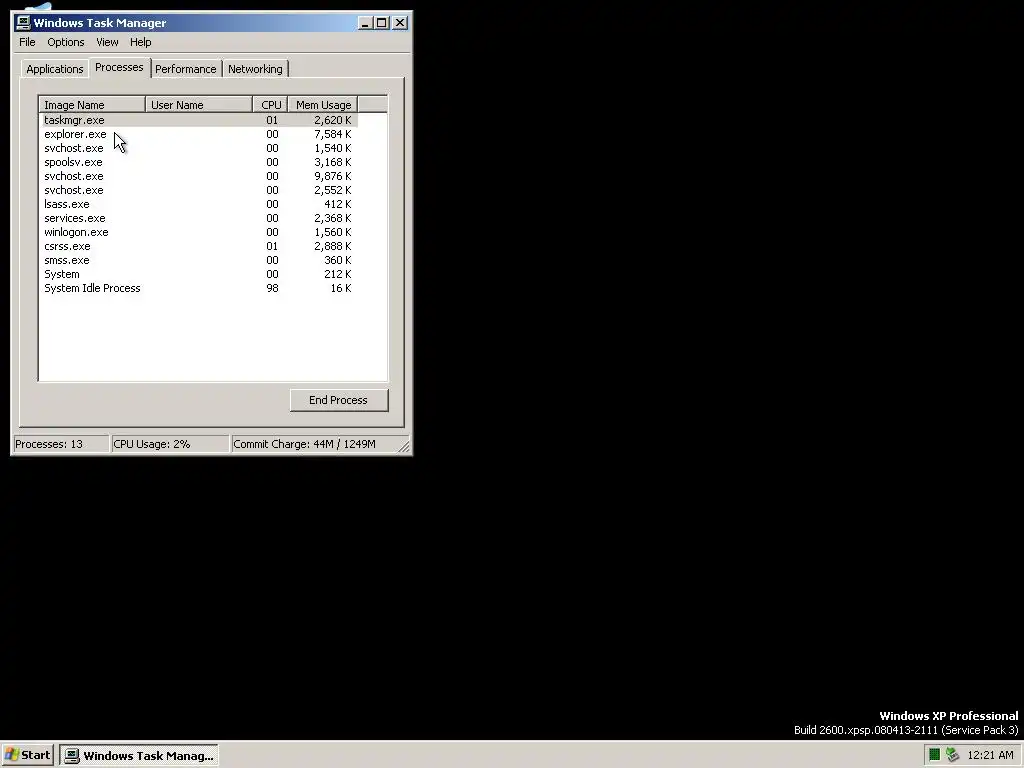Sort by the CPU column header
Screen dimensions: 1024x768
271,104
